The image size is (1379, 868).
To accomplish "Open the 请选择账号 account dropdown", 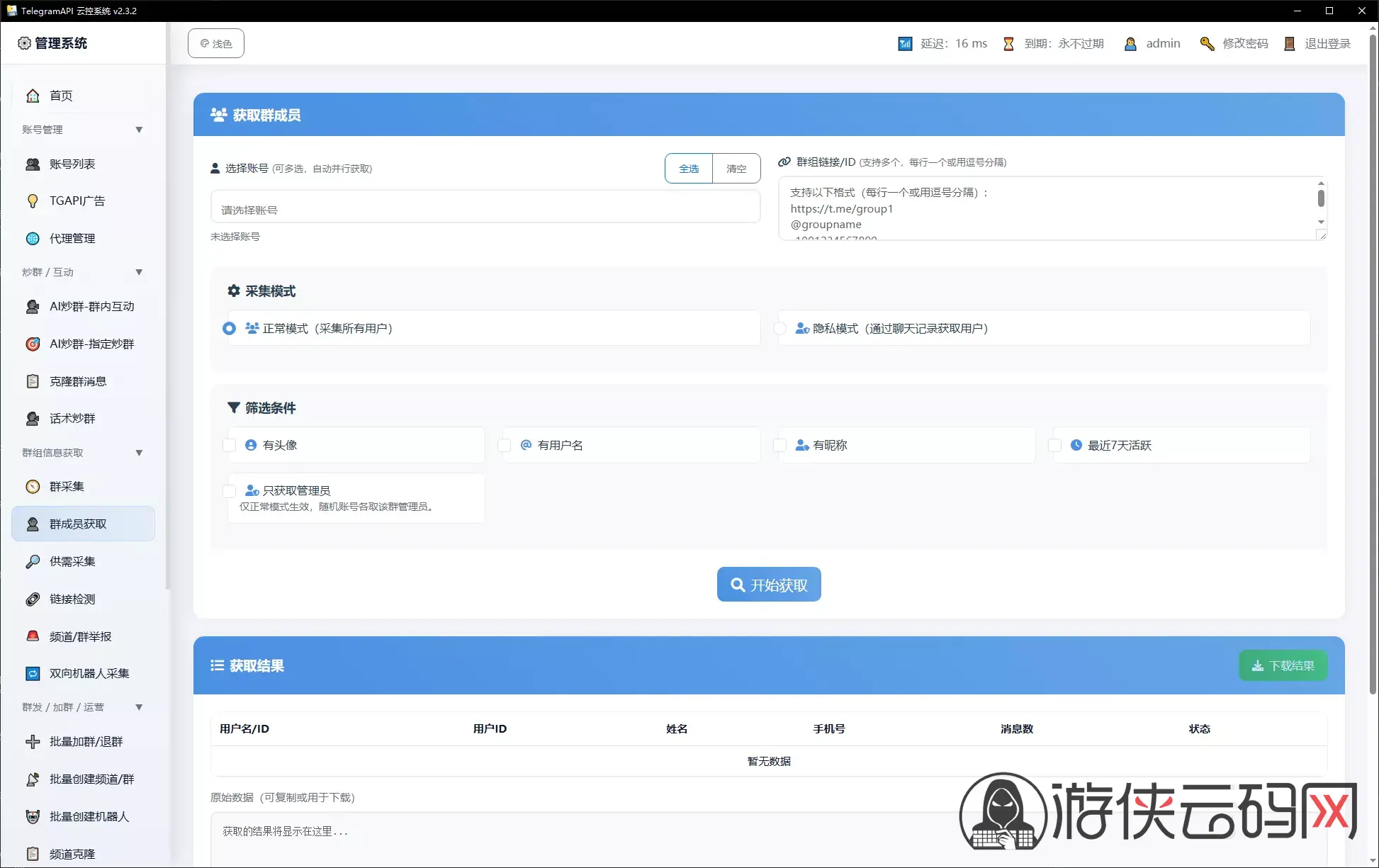I will tap(485, 207).
